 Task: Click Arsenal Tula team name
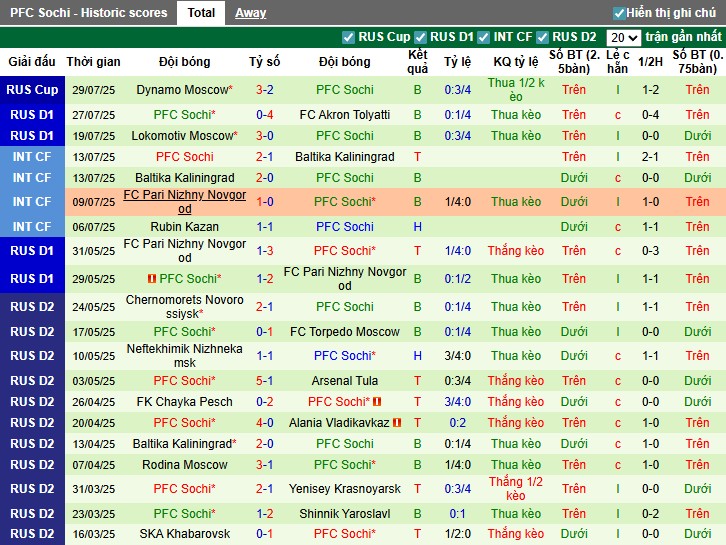click(x=345, y=381)
